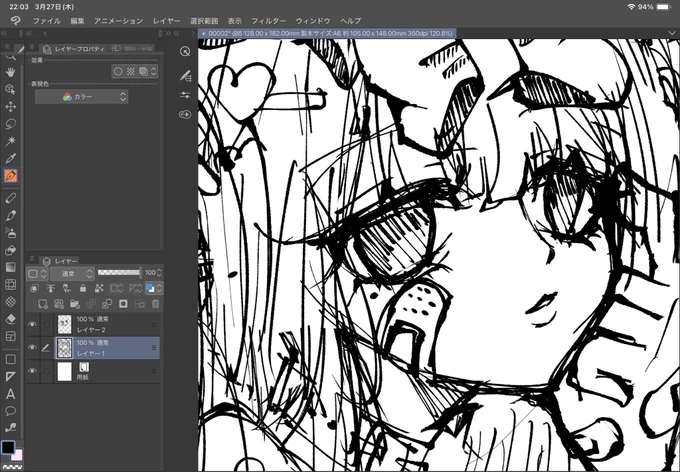Image resolution: width=680 pixels, height=472 pixels.
Task: Toggle Border effect circle in layer property
Action: pyautogui.click(x=118, y=72)
